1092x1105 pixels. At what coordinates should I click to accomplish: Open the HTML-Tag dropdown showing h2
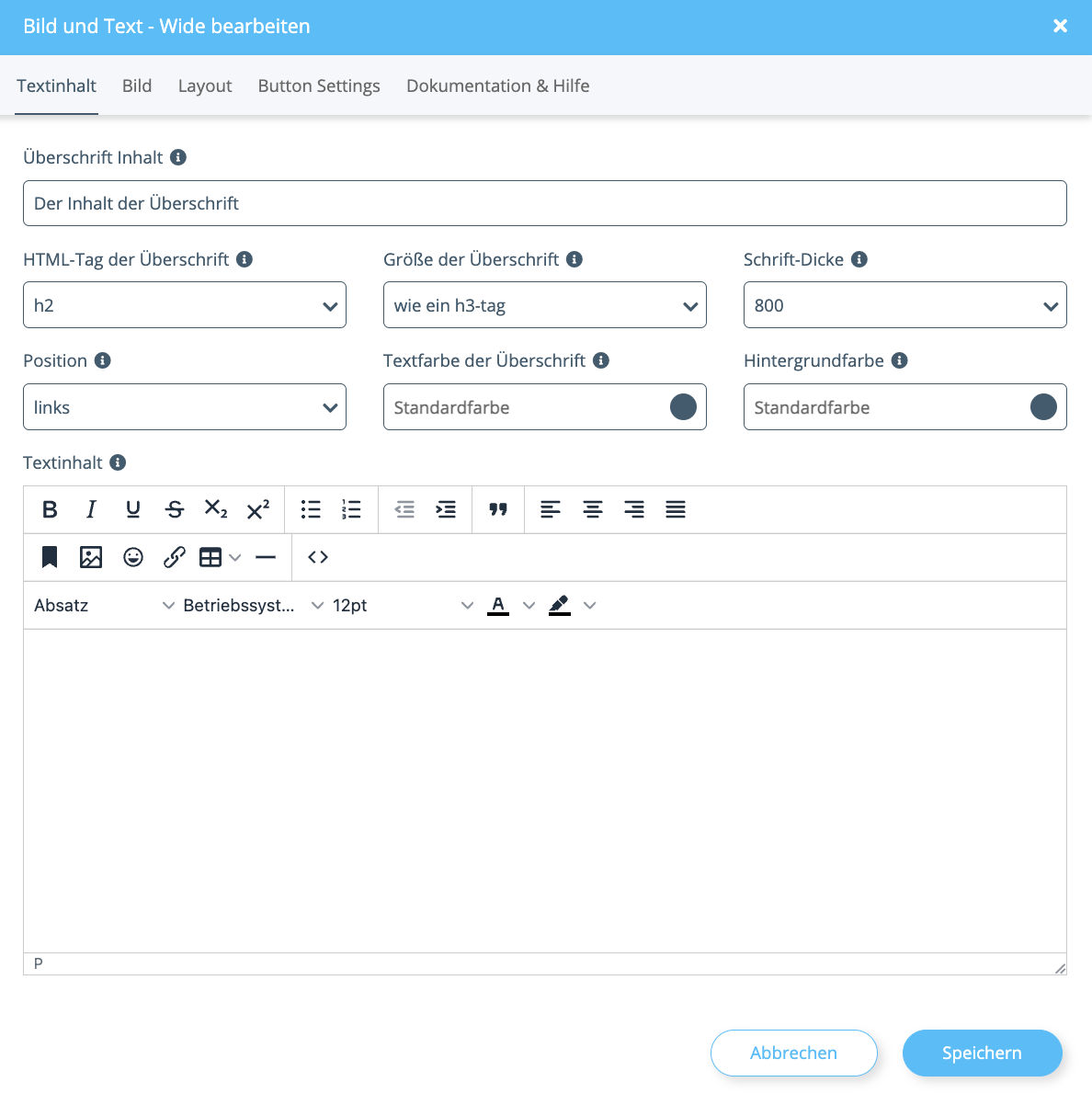click(x=185, y=305)
